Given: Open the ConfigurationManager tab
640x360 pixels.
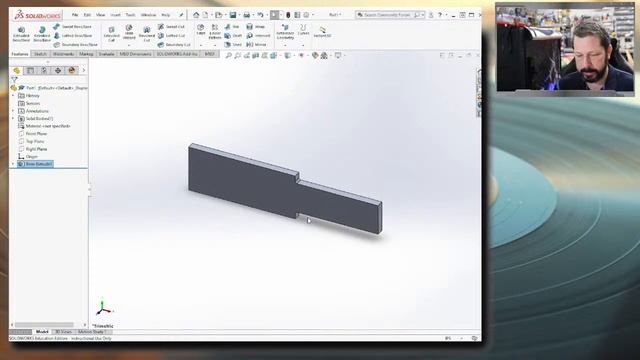Looking at the screenshot, I should tap(44, 71).
